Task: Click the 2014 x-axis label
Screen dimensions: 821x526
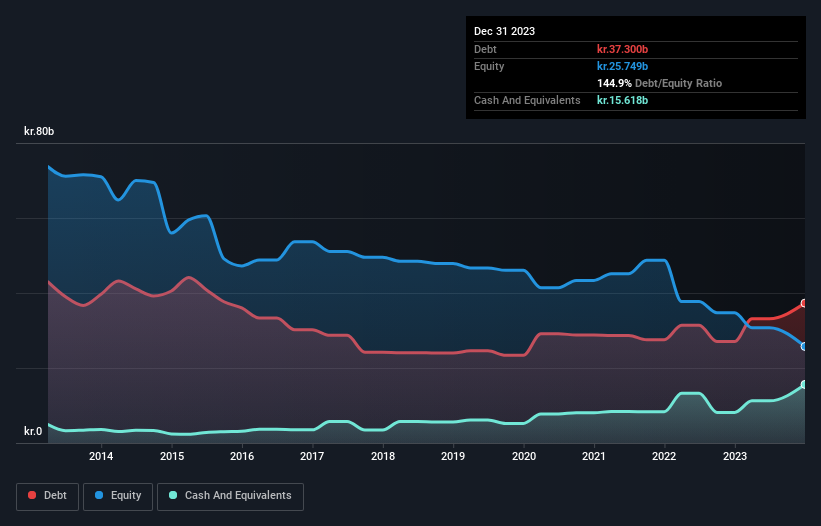Action: tap(101, 456)
